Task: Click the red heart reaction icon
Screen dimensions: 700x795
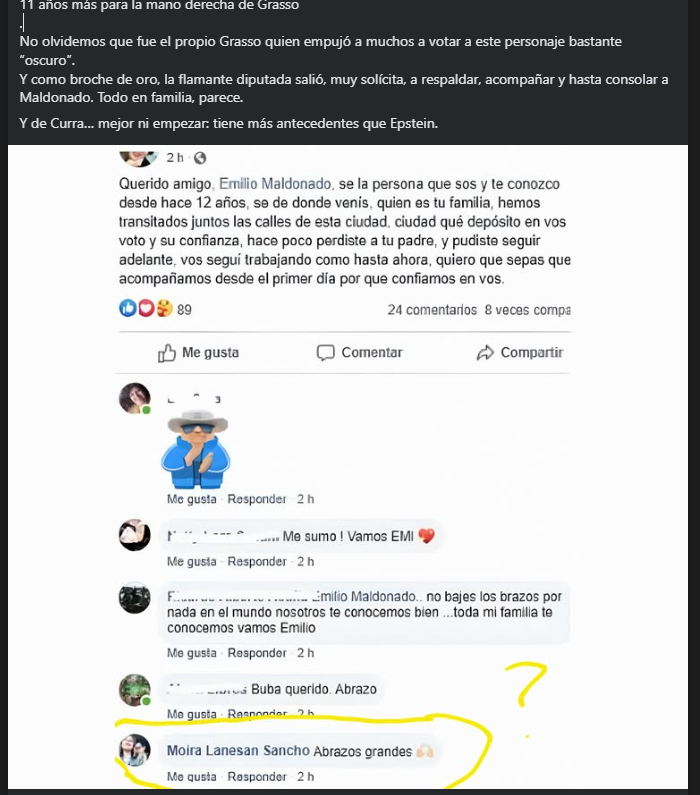Action: [146, 308]
